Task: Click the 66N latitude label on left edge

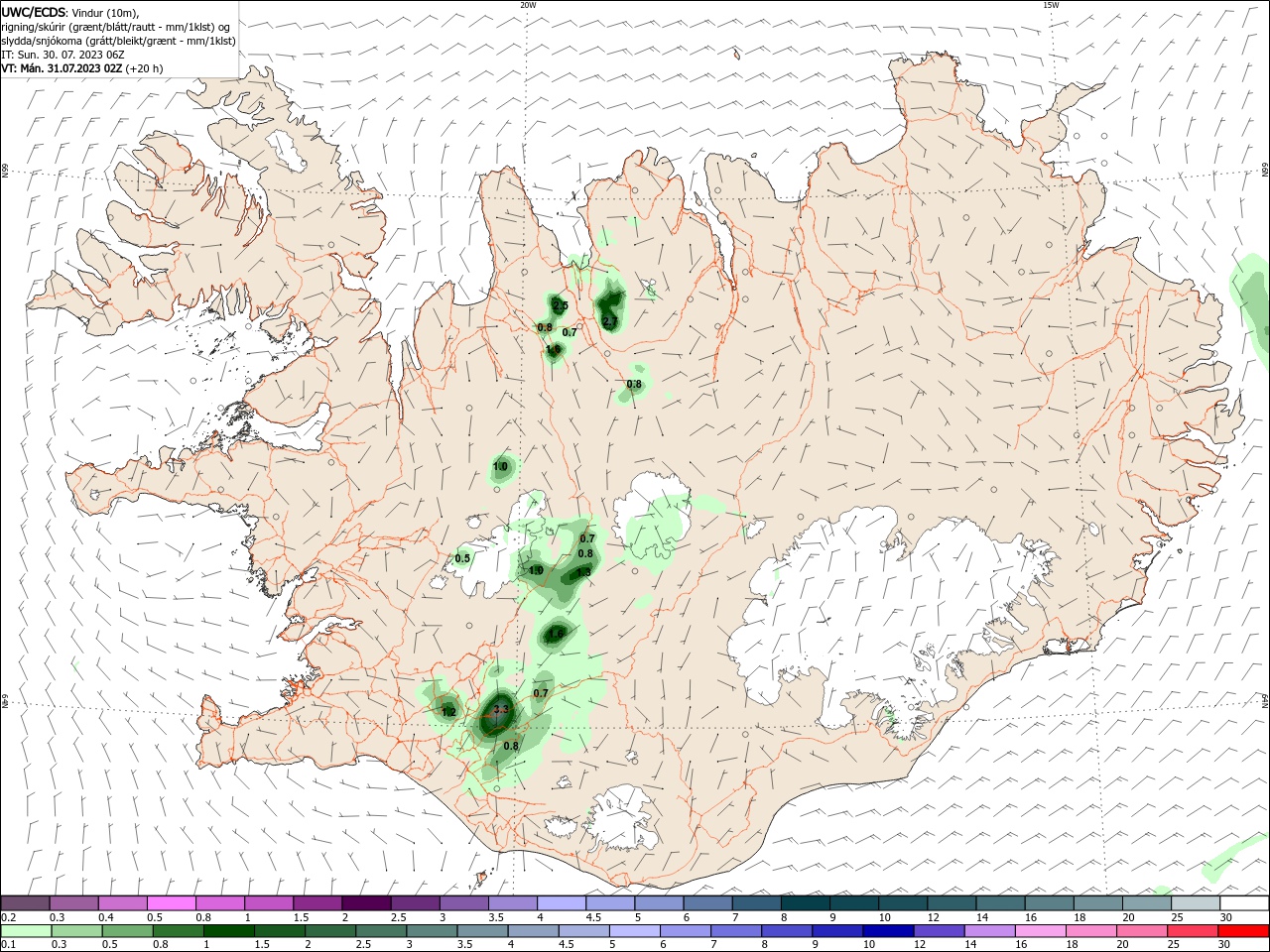Action: click(x=5, y=172)
